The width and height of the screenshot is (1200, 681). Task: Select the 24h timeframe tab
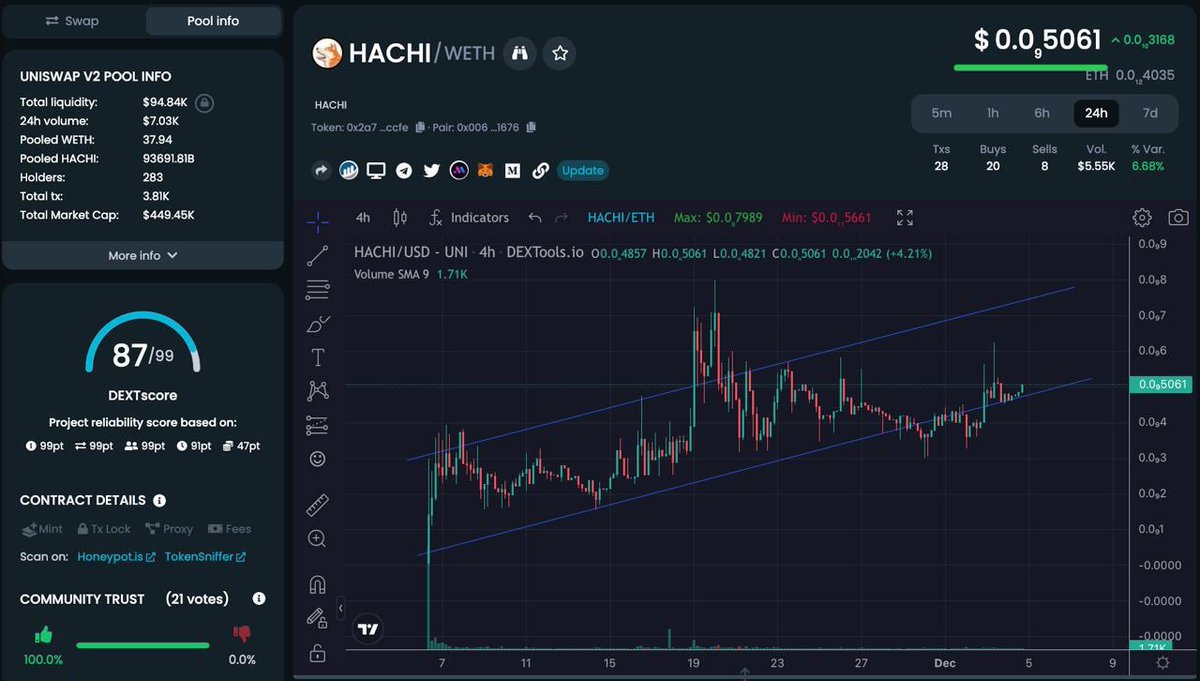pos(1096,113)
